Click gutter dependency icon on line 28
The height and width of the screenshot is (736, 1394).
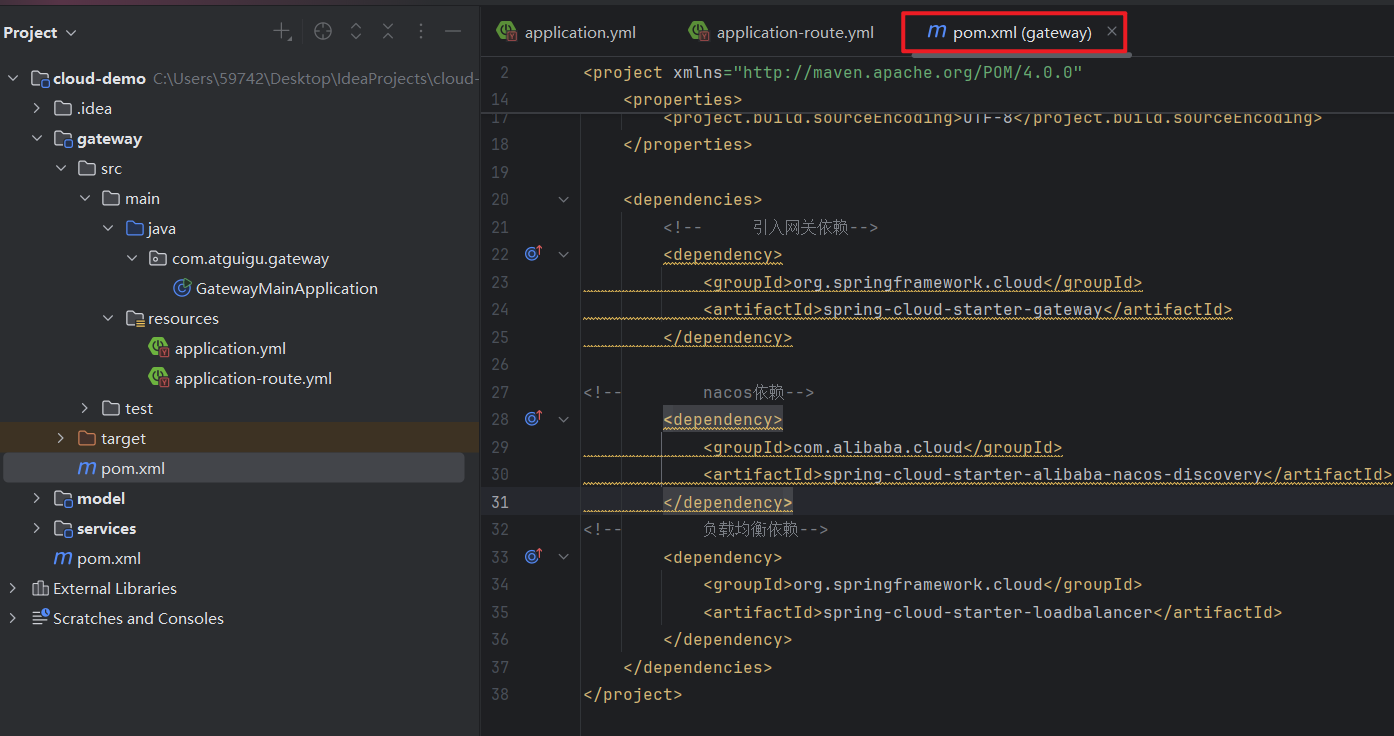tap(533, 419)
